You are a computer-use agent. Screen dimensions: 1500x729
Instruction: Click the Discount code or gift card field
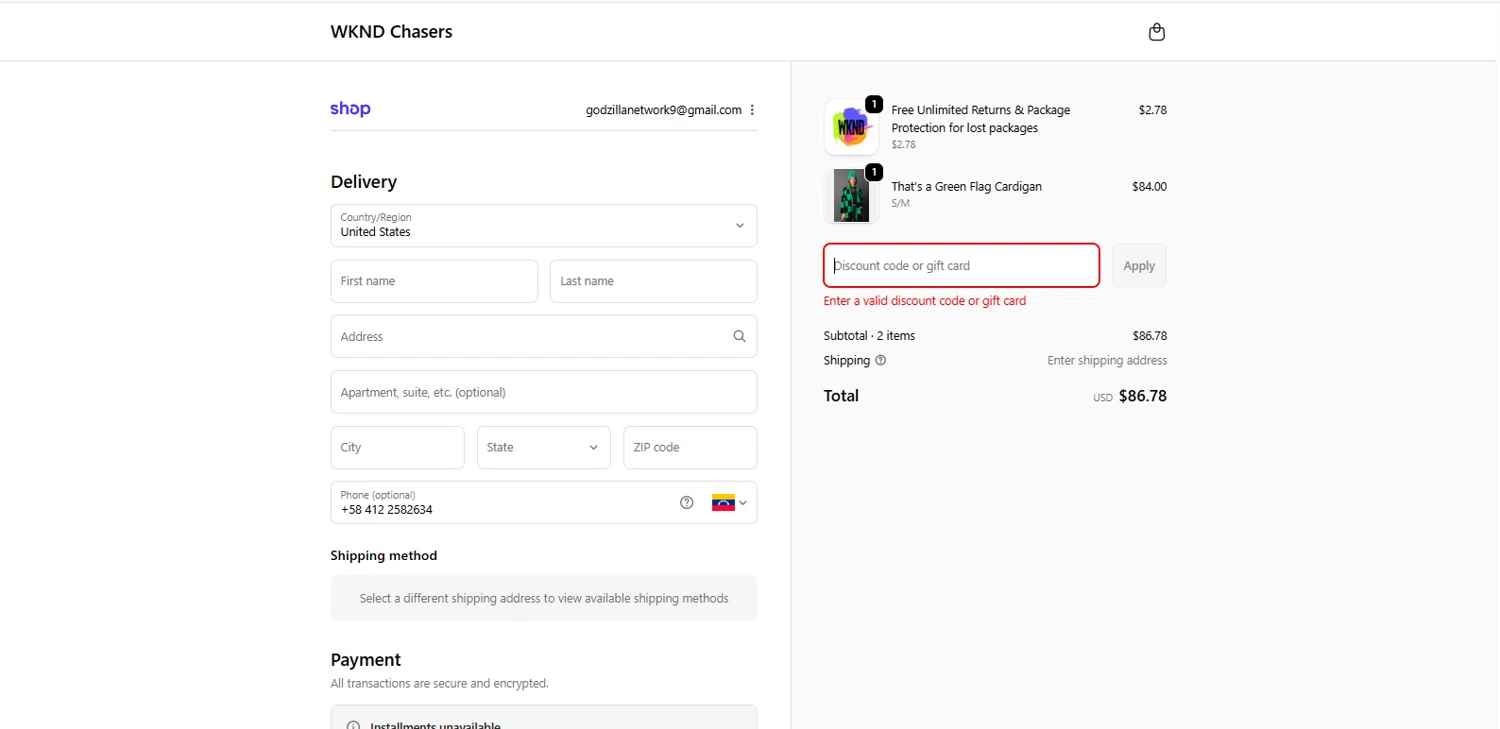click(961, 266)
